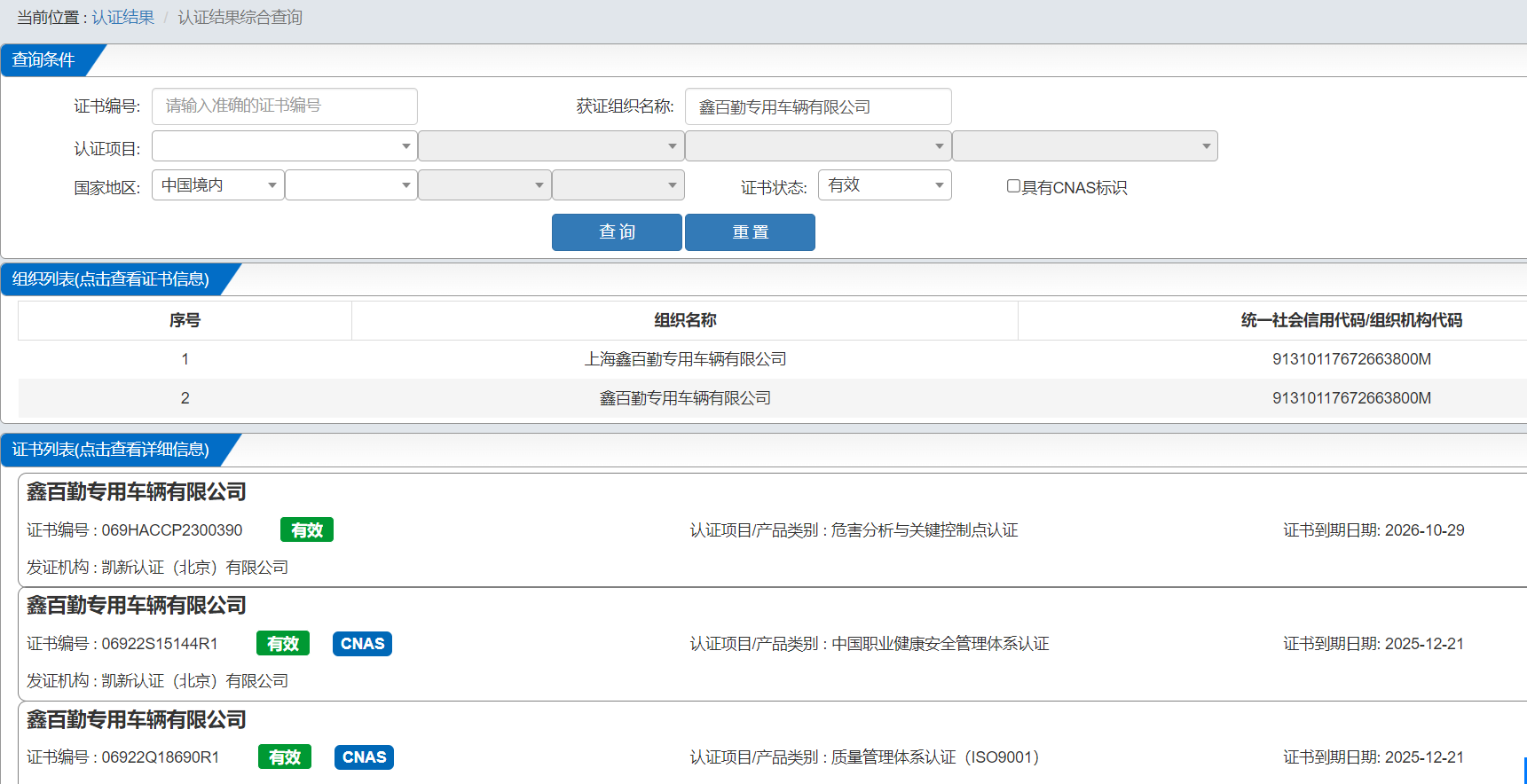
Task: Click credit code in row 1
Action: point(1351,359)
